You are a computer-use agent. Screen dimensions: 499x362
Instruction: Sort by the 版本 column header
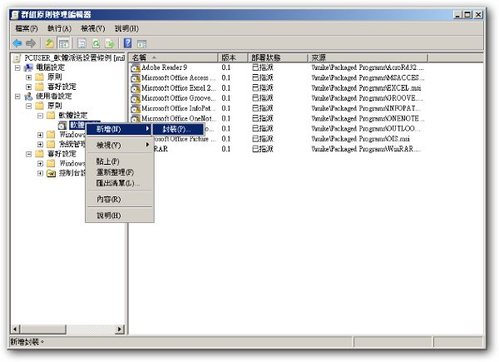pos(233,58)
